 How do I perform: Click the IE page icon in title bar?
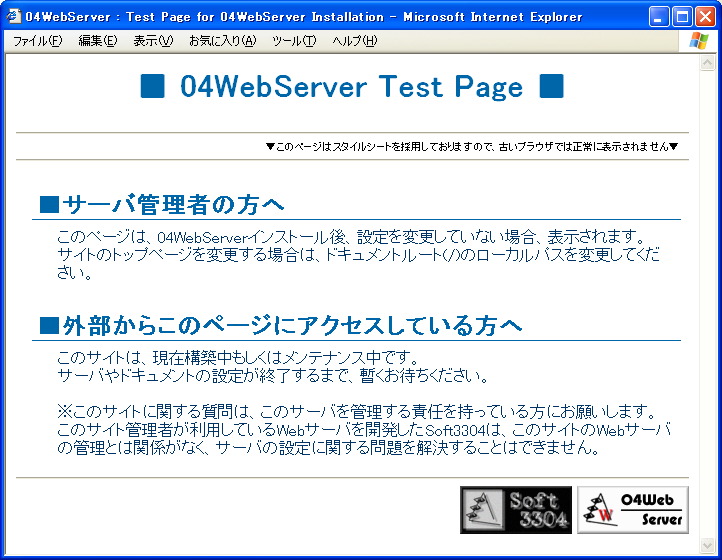pyautogui.click(x=14, y=17)
